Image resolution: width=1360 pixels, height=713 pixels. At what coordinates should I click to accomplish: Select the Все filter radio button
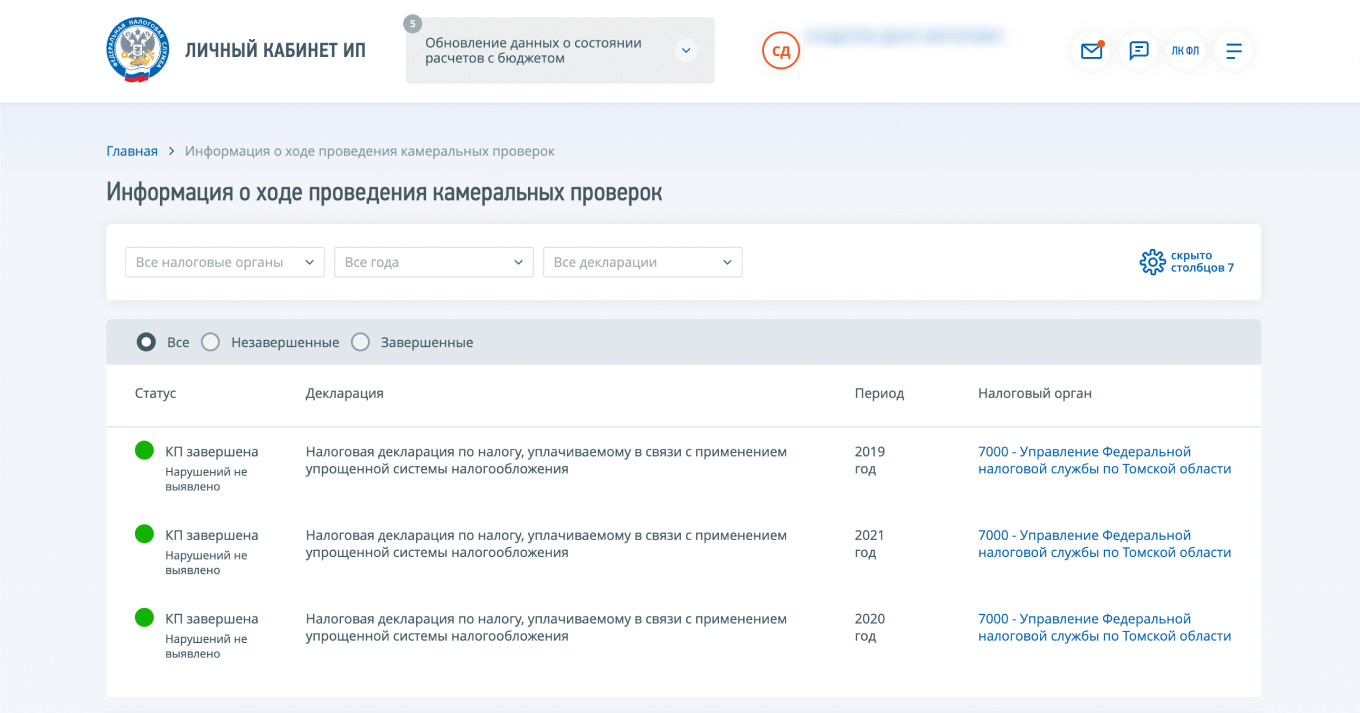point(145,341)
